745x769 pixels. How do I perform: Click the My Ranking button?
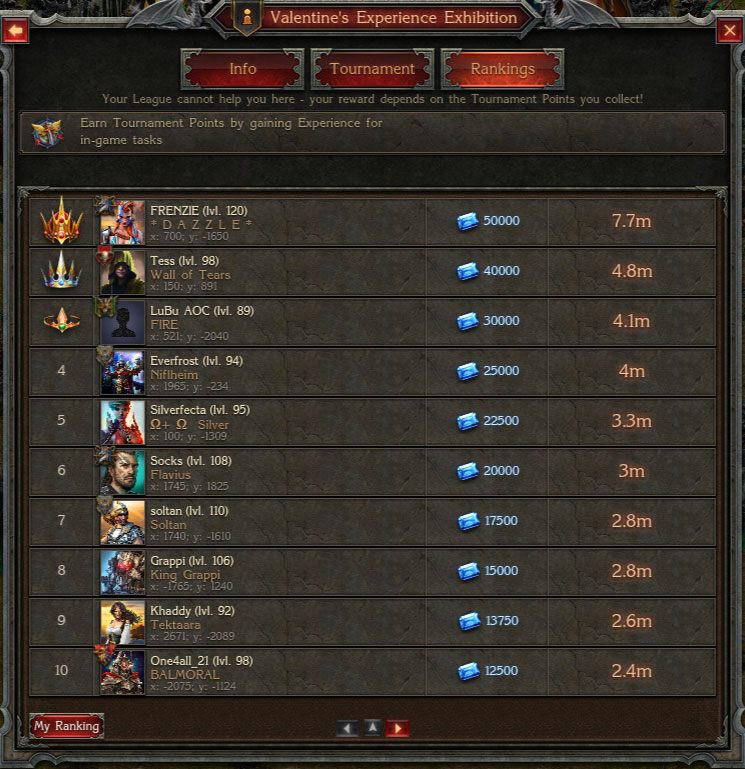pyautogui.click(x=66, y=726)
